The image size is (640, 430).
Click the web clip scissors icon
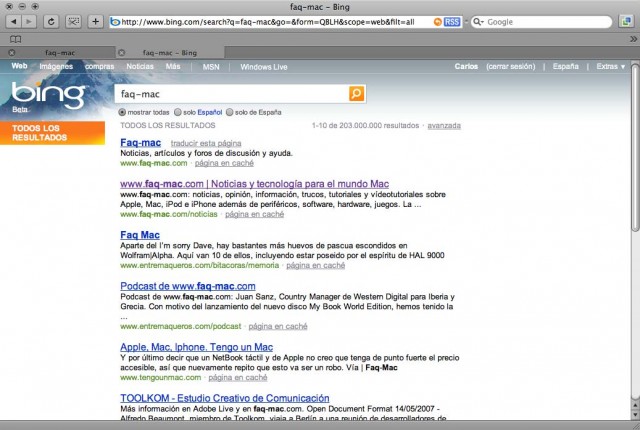click(73, 22)
